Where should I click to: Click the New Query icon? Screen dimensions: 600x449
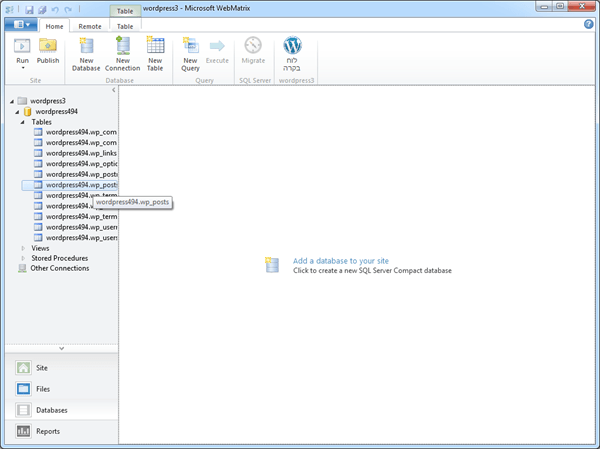click(191, 46)
